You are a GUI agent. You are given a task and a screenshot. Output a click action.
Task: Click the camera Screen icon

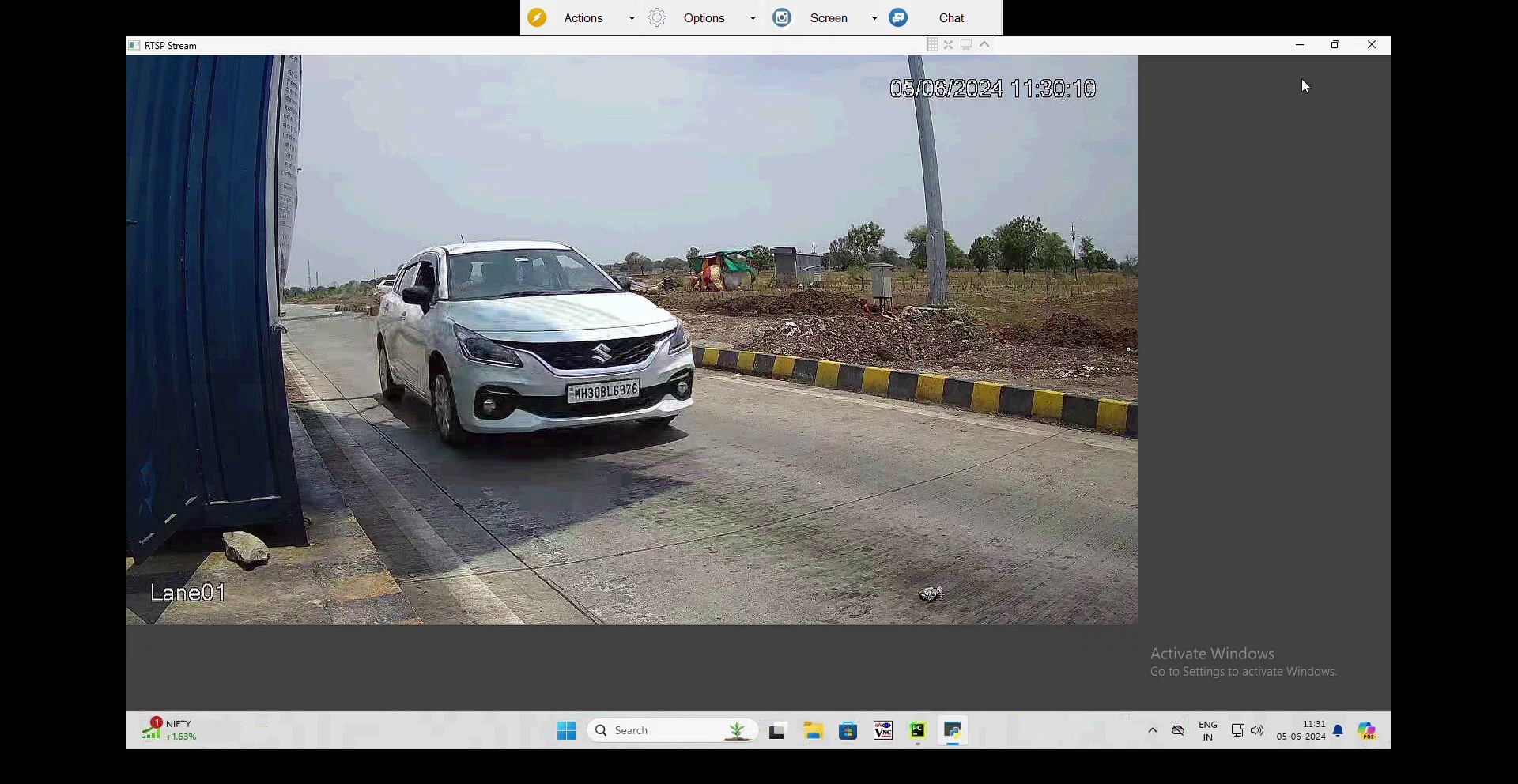point(782,18)
